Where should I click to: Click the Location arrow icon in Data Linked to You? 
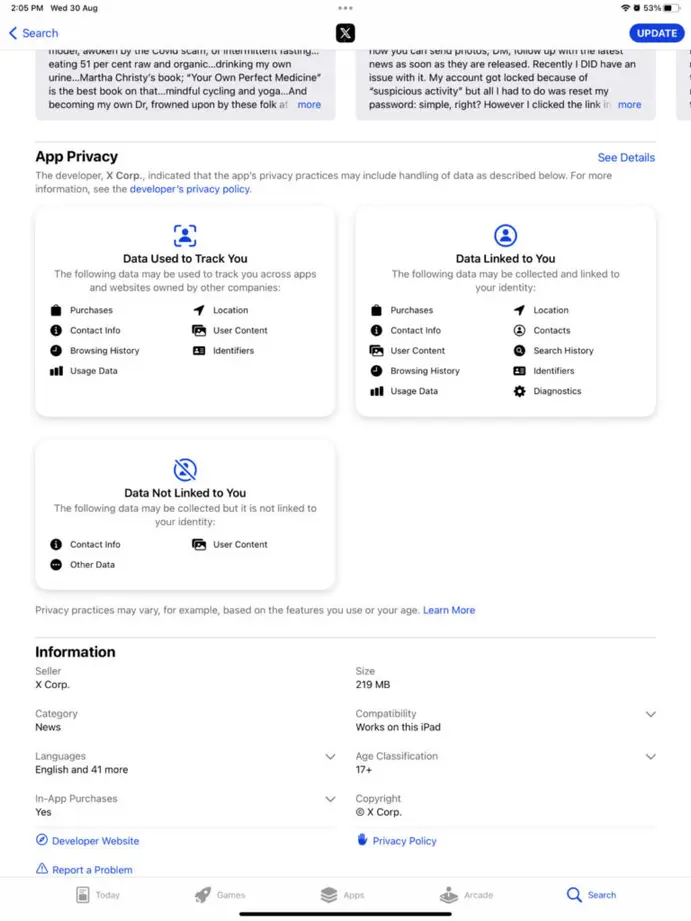pos(517,309)
